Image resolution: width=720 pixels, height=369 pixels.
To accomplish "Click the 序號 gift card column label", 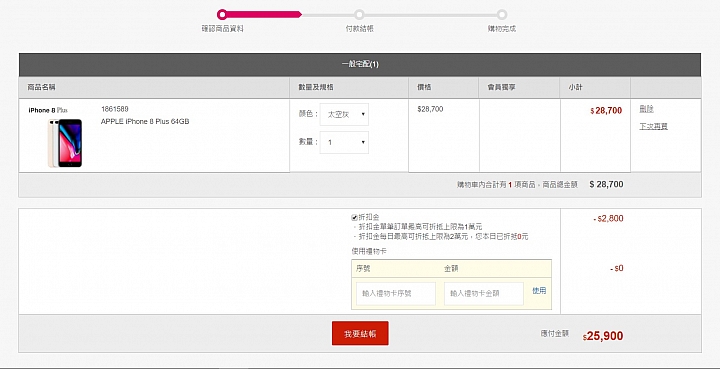I will 363,268.
